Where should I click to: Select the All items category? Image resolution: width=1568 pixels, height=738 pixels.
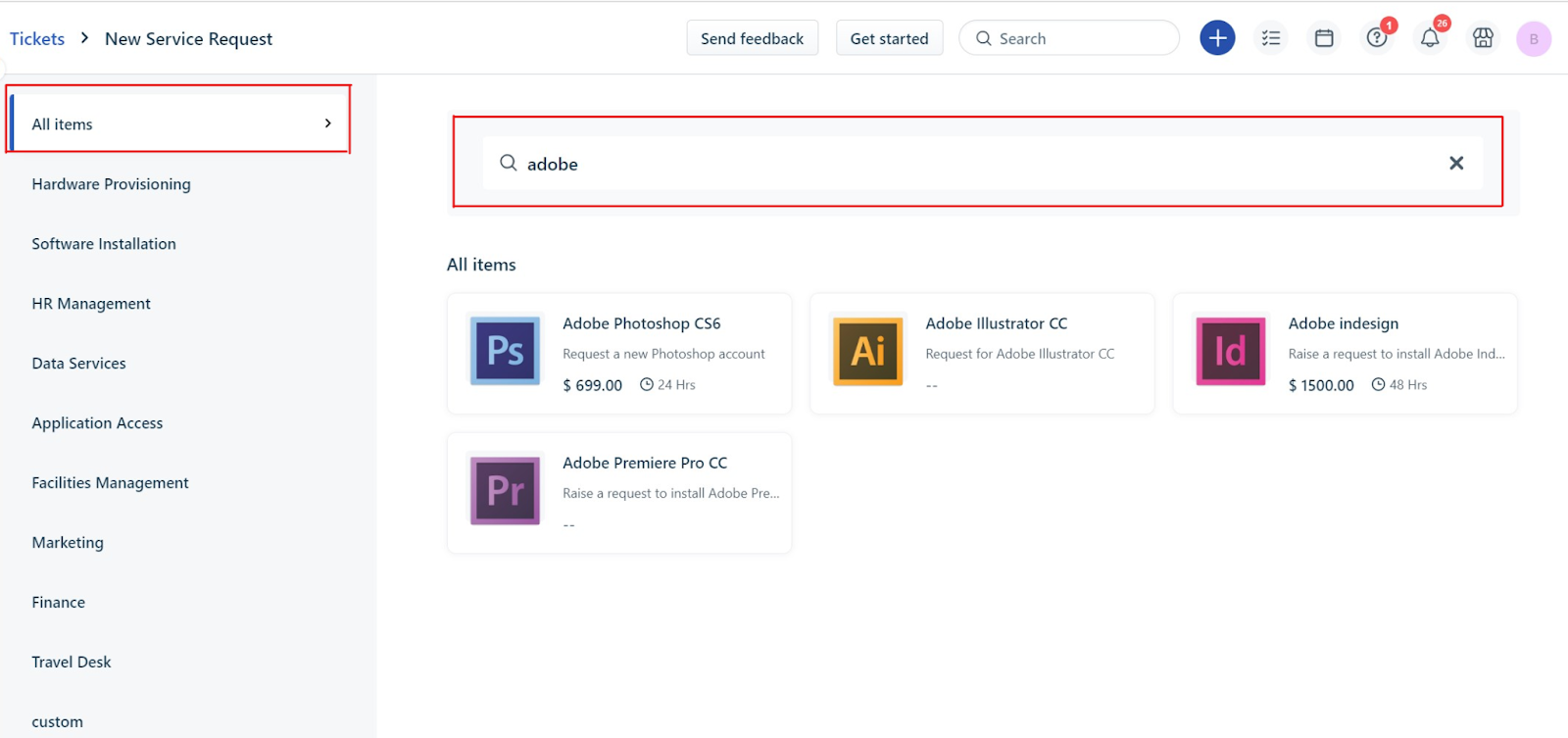pos(179,123)
